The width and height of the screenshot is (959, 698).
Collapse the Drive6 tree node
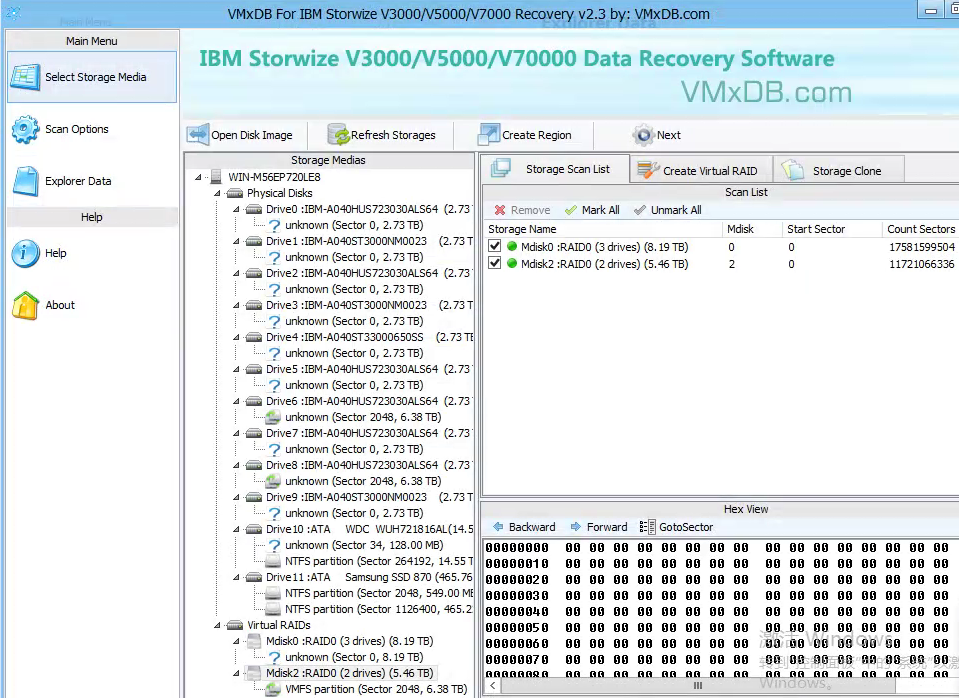click(236, 401)
